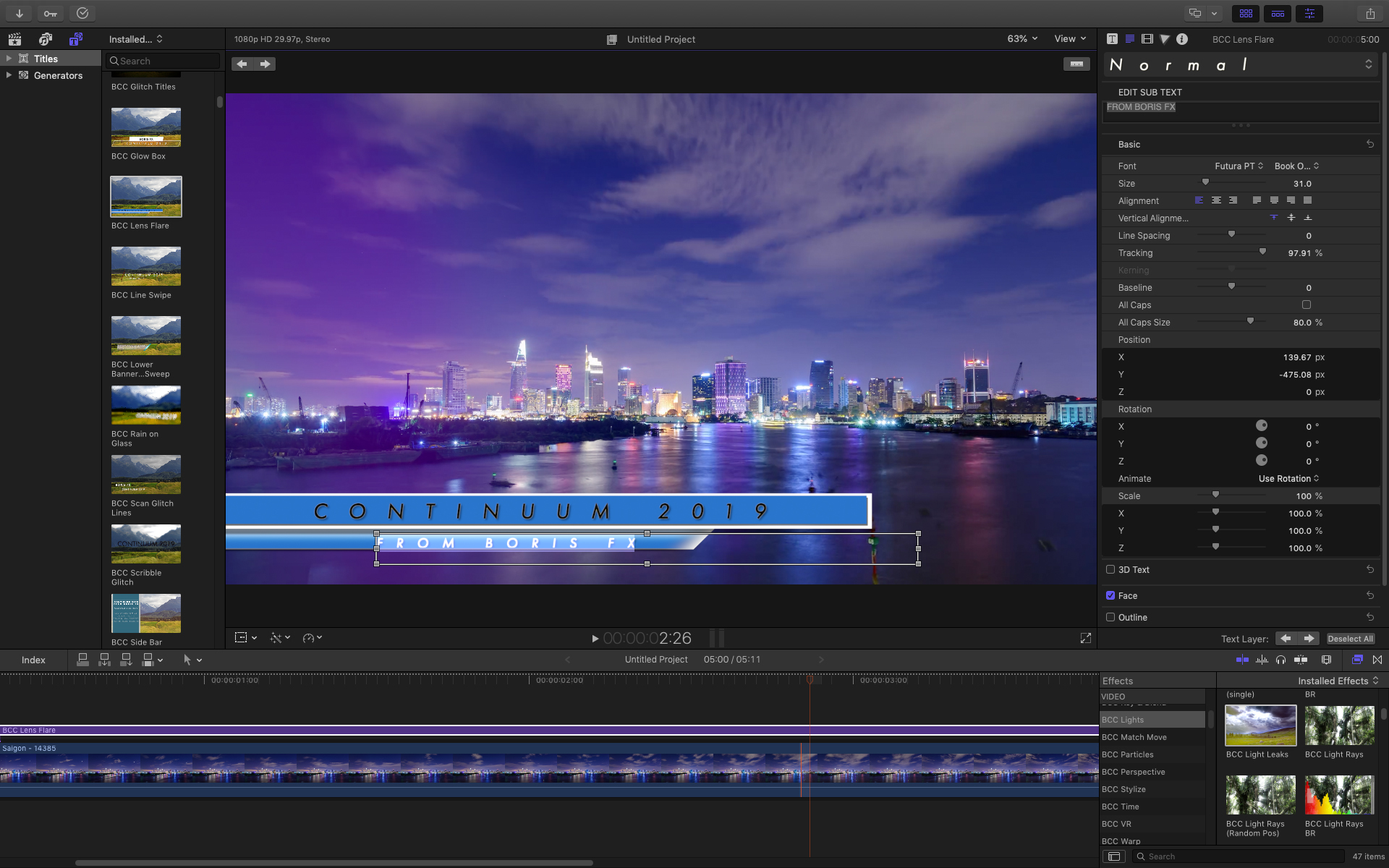The height and width of the screenshot is (868, 1389).
Task: Show the Transitions browser bowtie icon
Action: coord(1377,660)
